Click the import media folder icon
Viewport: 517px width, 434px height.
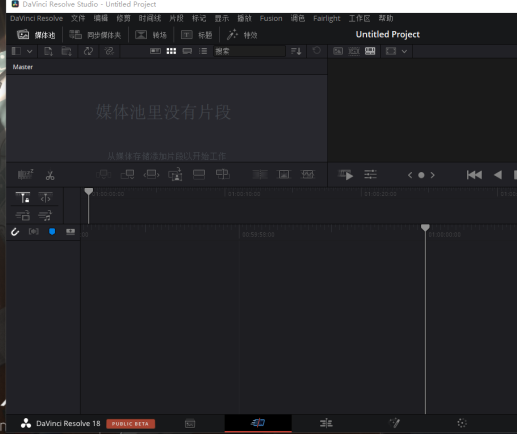pos(67,51)
